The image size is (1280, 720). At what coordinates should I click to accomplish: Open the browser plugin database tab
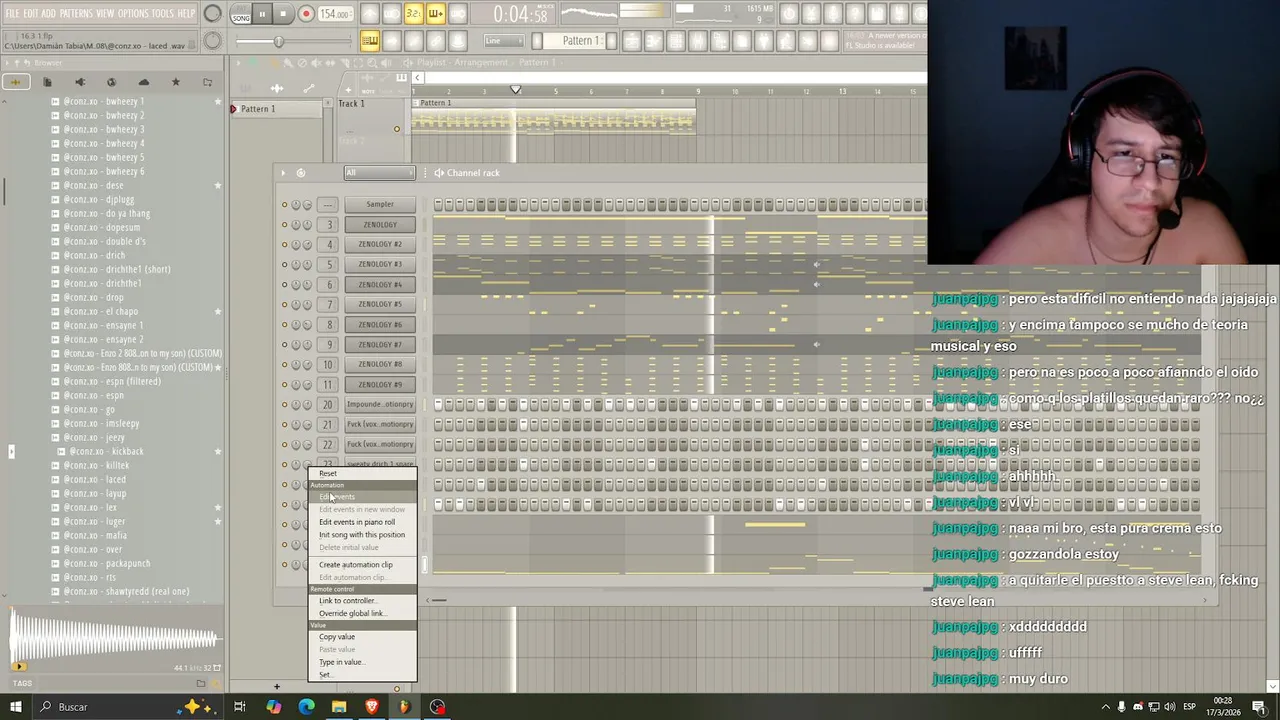[x=79, y=82]
